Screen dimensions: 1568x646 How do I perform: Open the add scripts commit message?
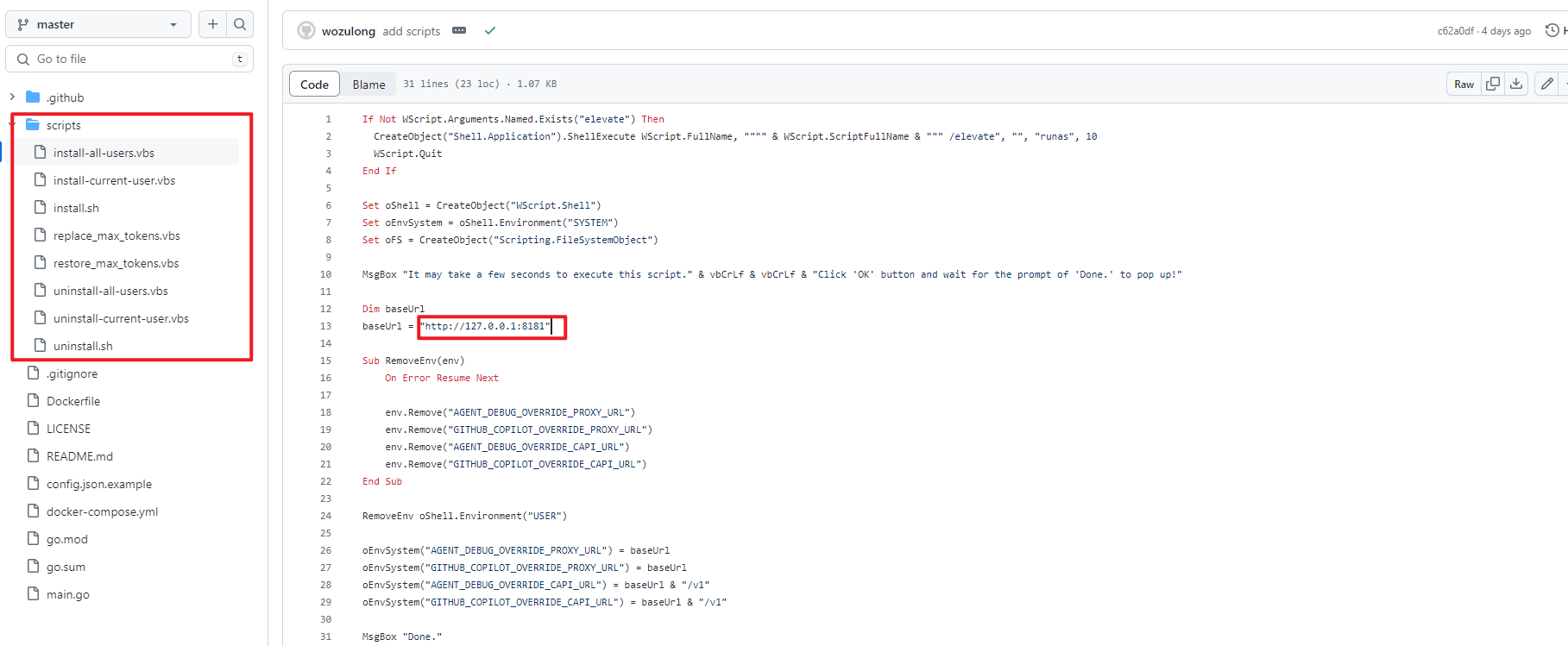412,31
